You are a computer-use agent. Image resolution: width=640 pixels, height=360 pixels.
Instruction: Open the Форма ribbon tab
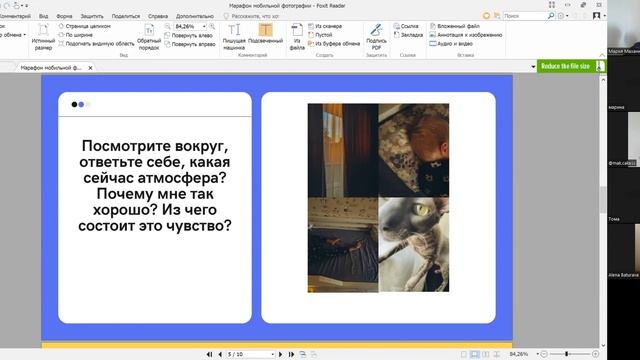pyautogui.click(x=64, y=16)
